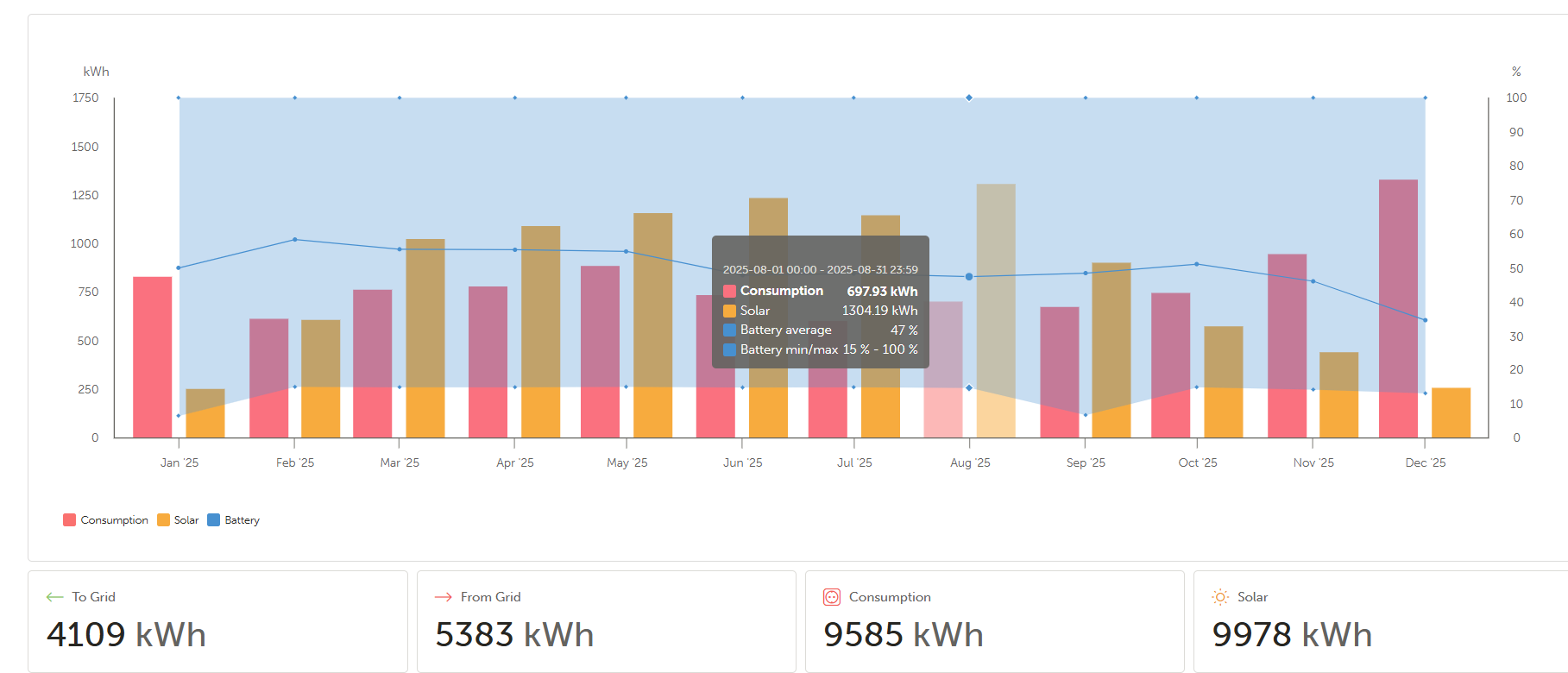Click the red Consumption legend color square

69,520
